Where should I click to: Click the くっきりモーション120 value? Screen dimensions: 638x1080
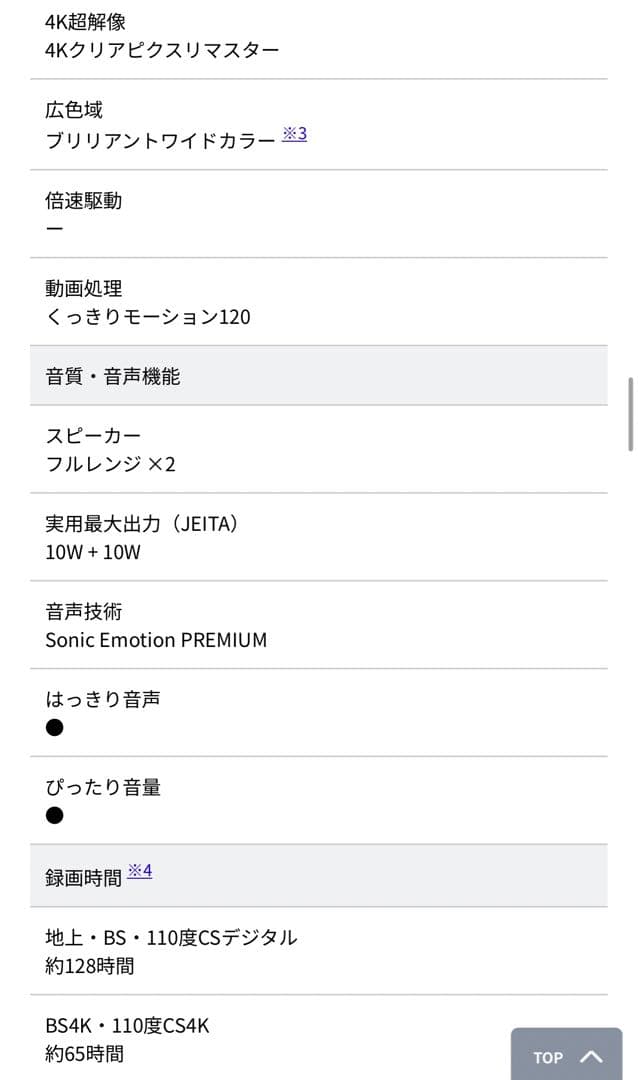click(x=148, y=317)
